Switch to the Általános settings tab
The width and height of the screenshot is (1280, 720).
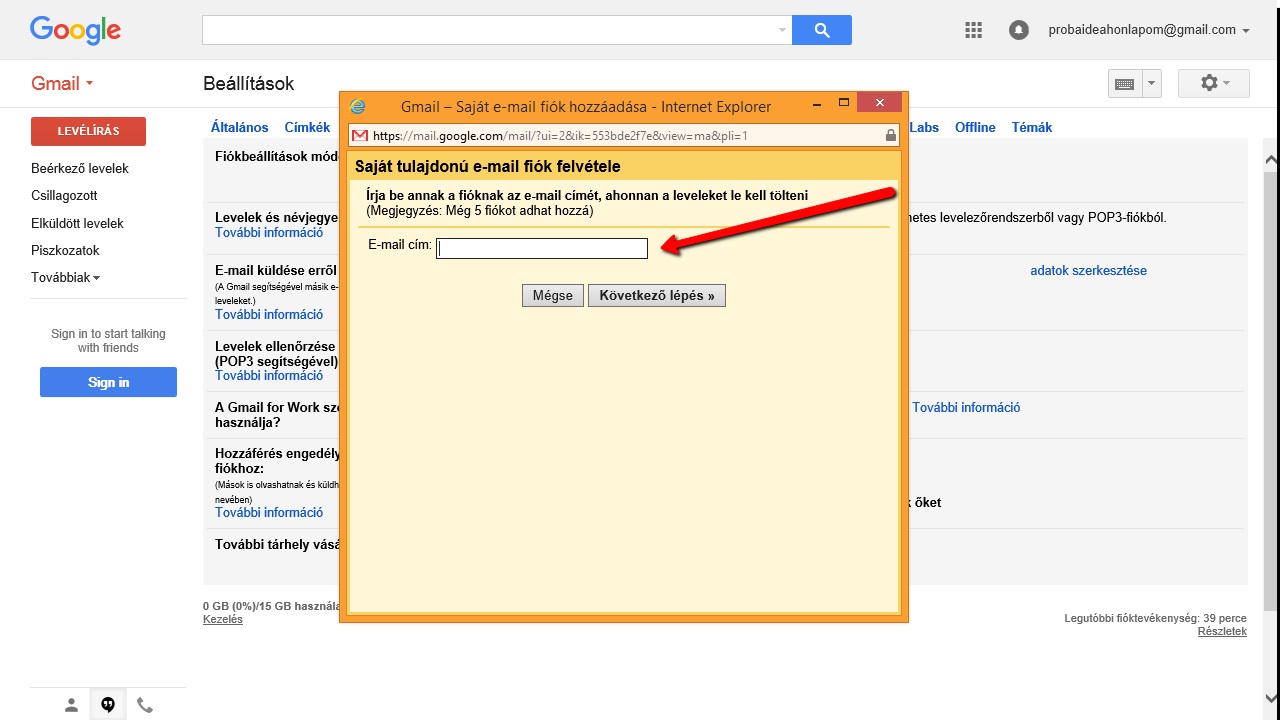coord(240,127)
